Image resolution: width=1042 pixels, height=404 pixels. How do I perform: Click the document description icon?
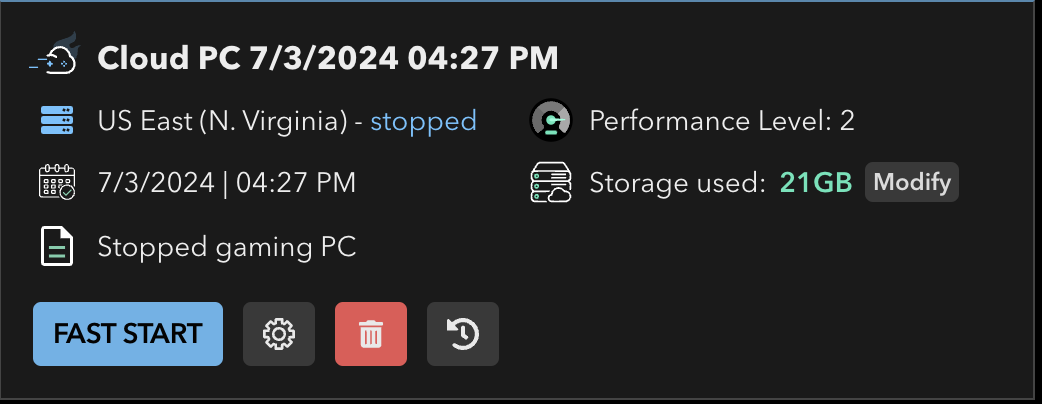coord(57,247)
